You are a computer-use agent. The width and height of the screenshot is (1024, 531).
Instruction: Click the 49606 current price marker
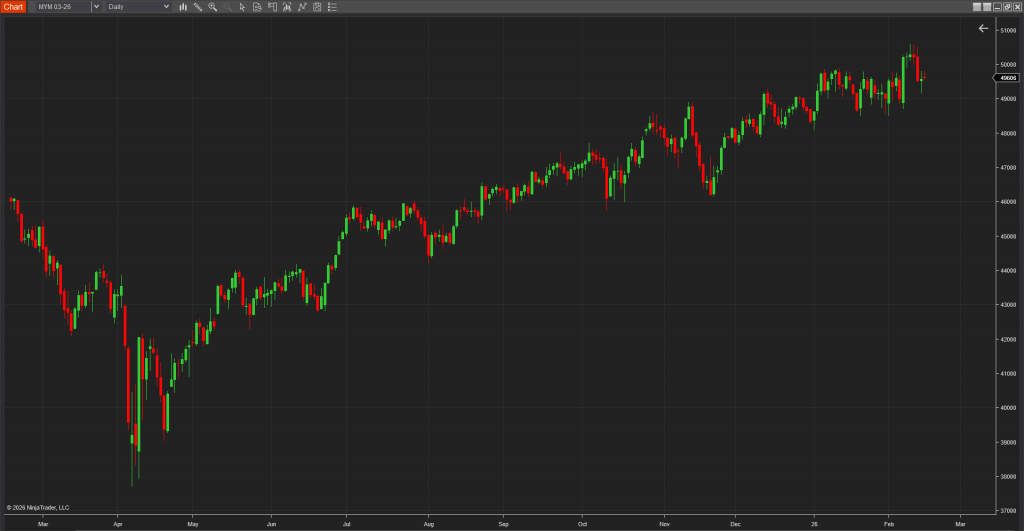point(1005,78)
